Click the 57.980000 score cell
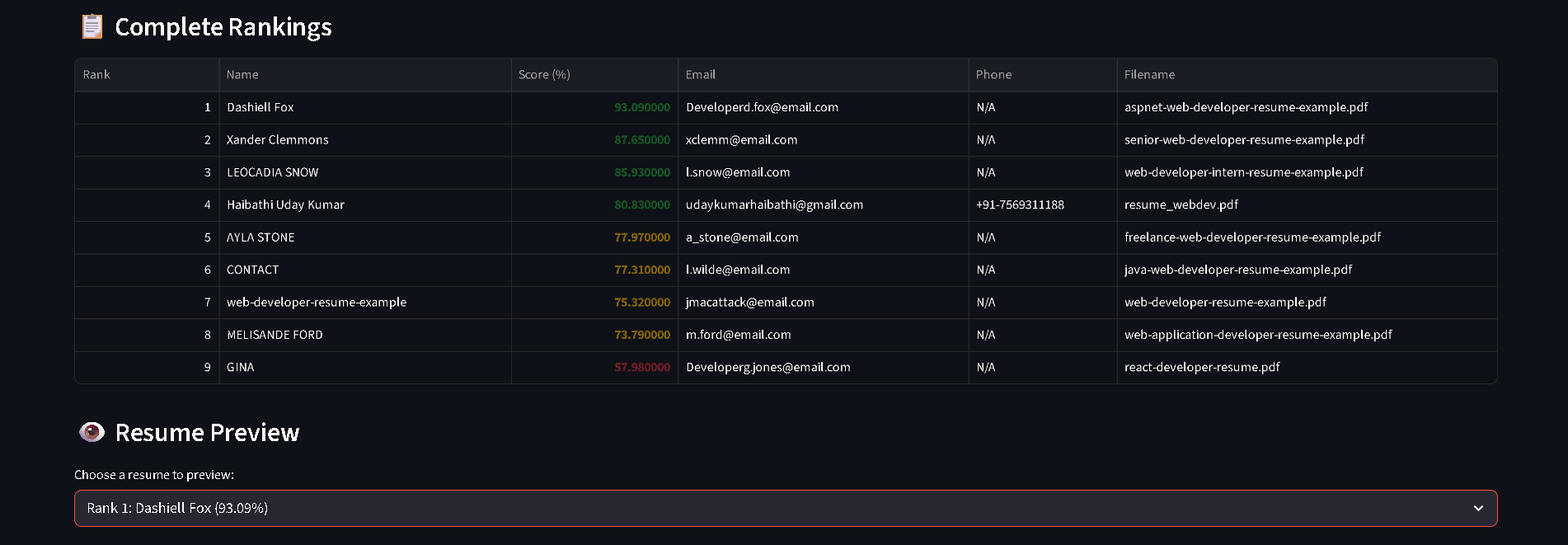Viewport: 1568px width, 545px height. tap(594, 368)
